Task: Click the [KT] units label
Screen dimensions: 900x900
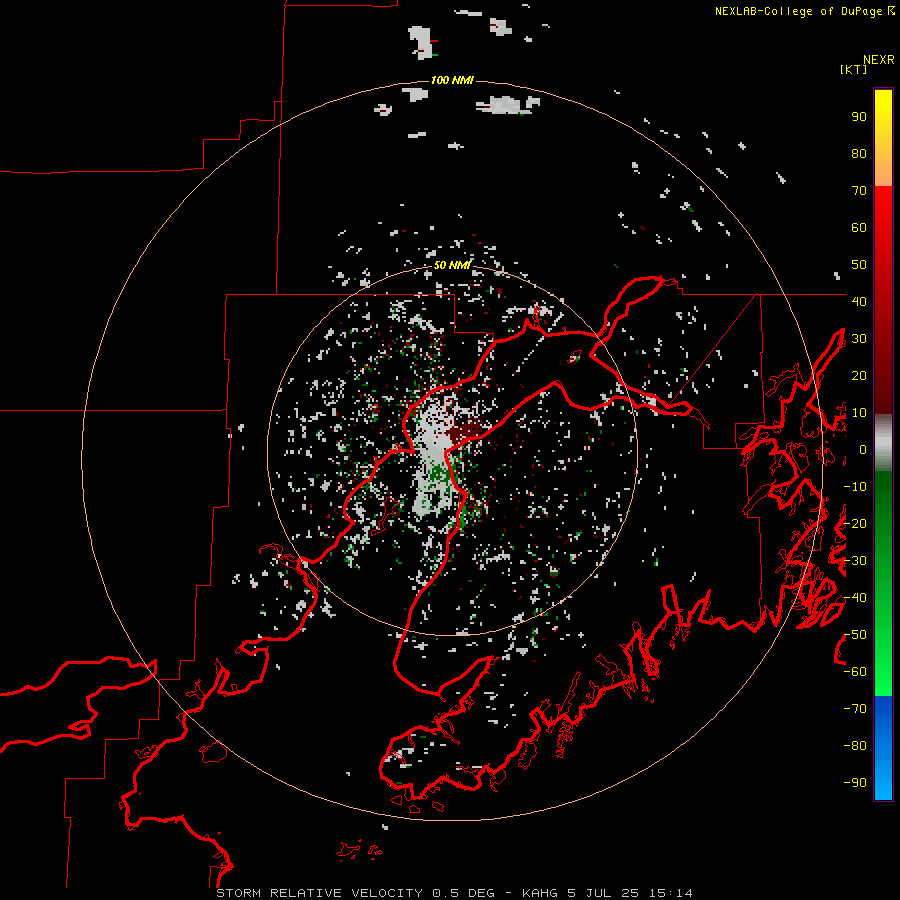Action: click(854, 69)
